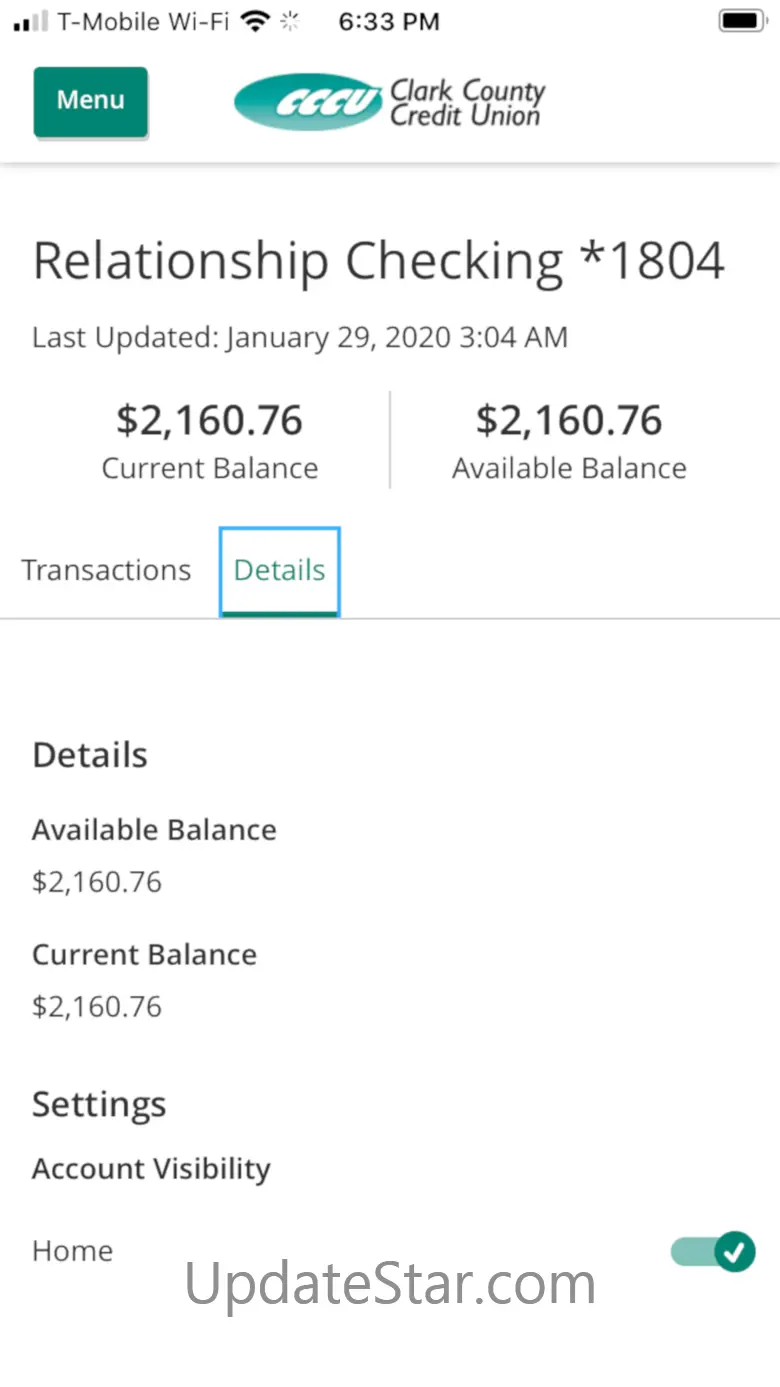Tap the battery icon in status bar

742,22
